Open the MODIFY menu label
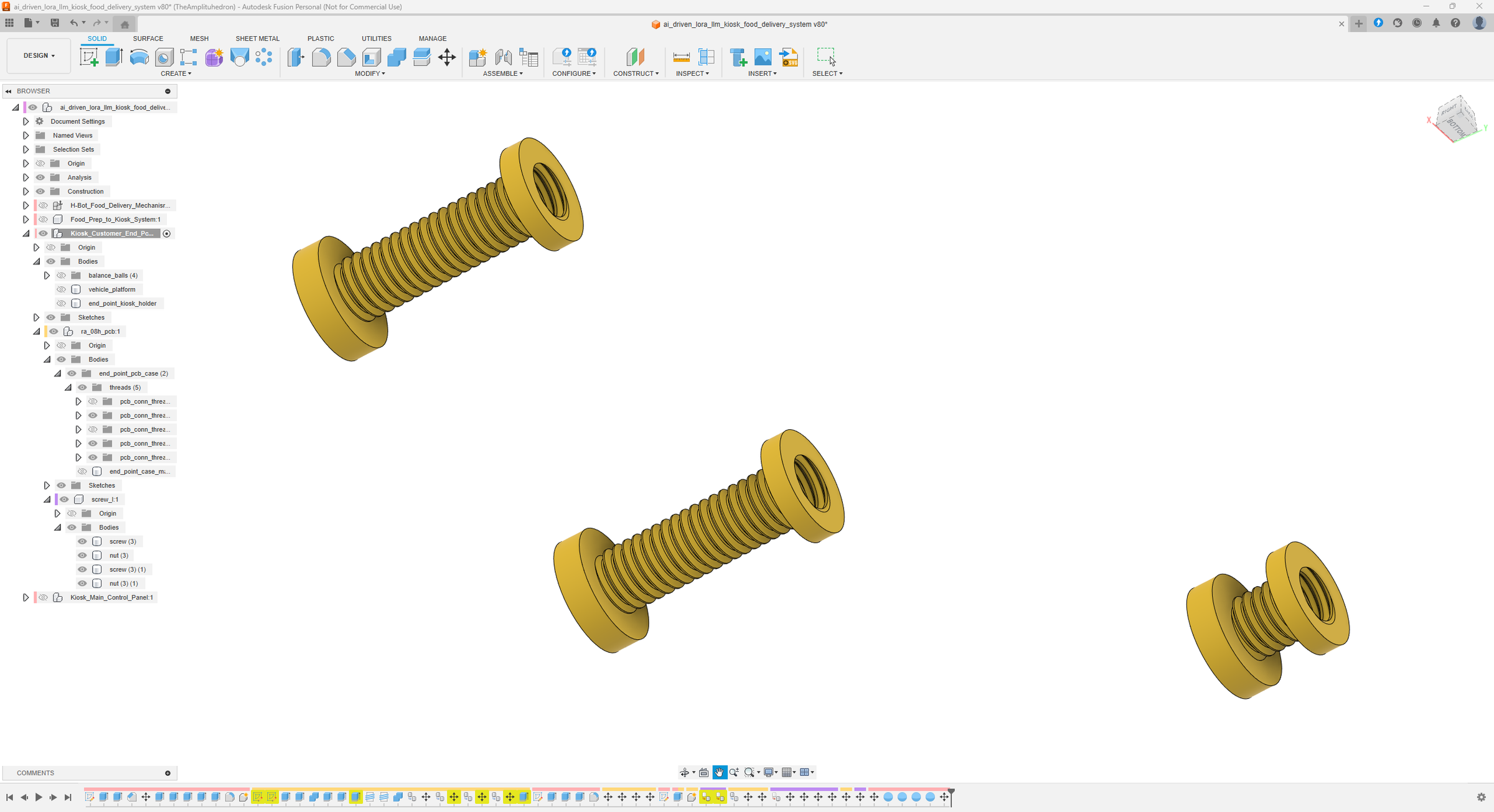 click(370, 73)
